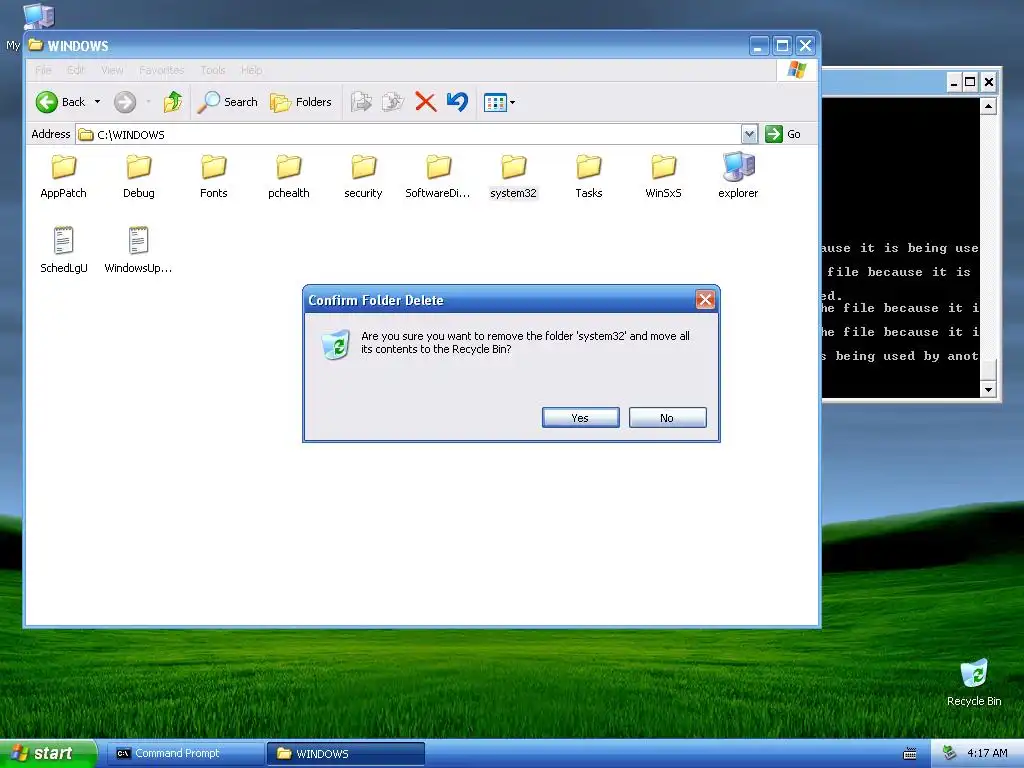
Task: Close the Confirm Folder Delete dialog
Action: point(705,300)
